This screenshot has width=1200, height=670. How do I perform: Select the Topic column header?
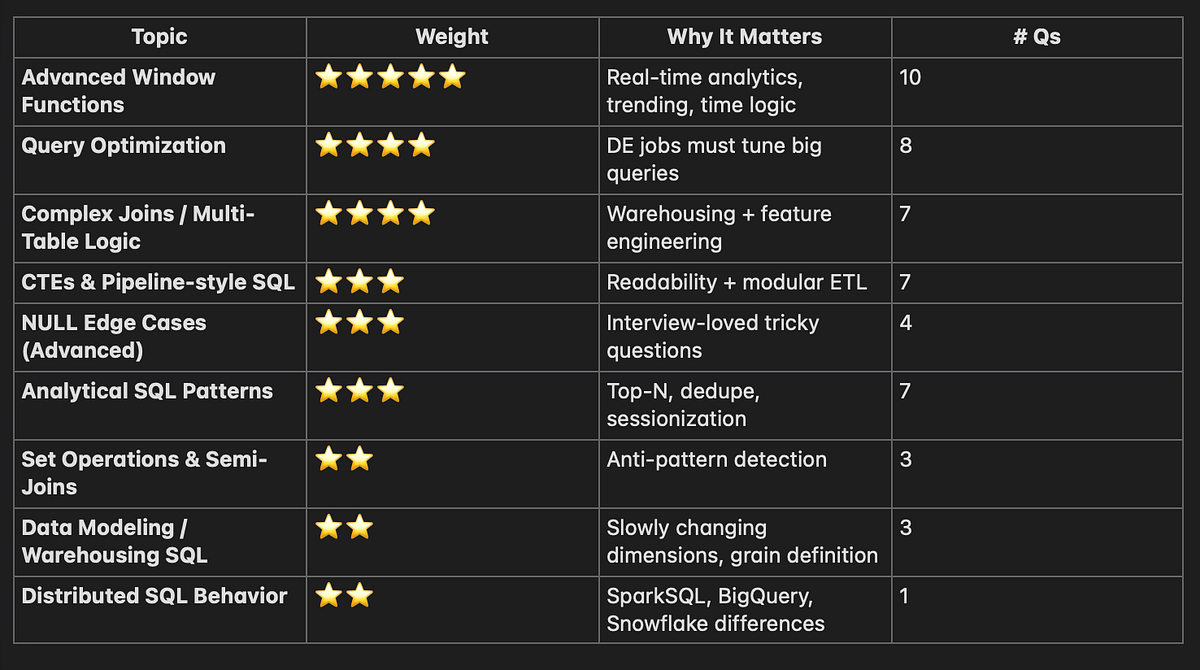point(160,37)
